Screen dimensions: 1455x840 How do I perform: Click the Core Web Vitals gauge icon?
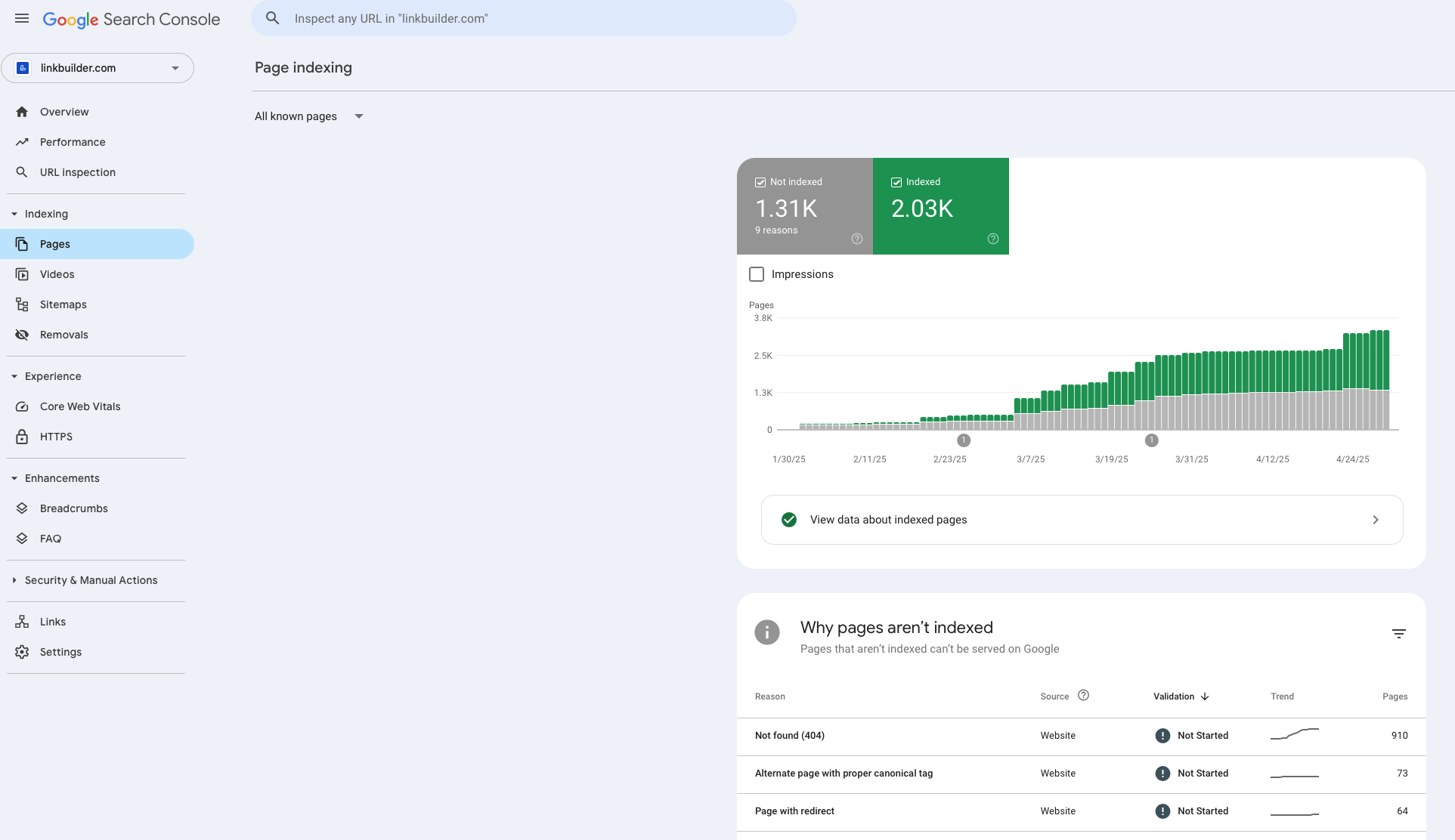22,406
